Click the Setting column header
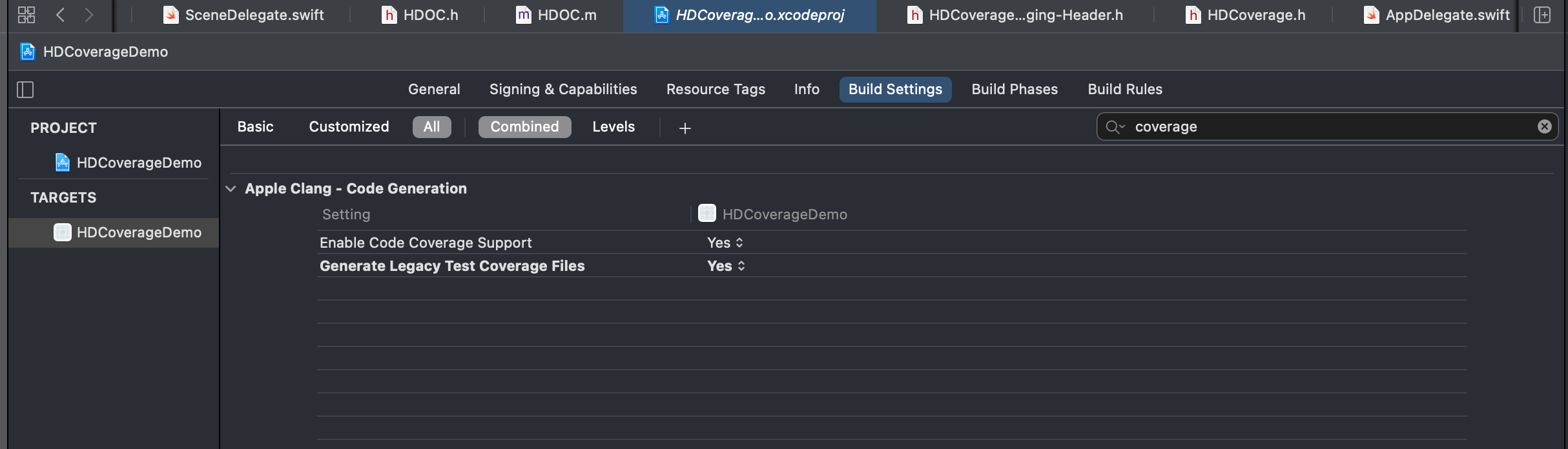1568x449 pixels. coord(346,214)
